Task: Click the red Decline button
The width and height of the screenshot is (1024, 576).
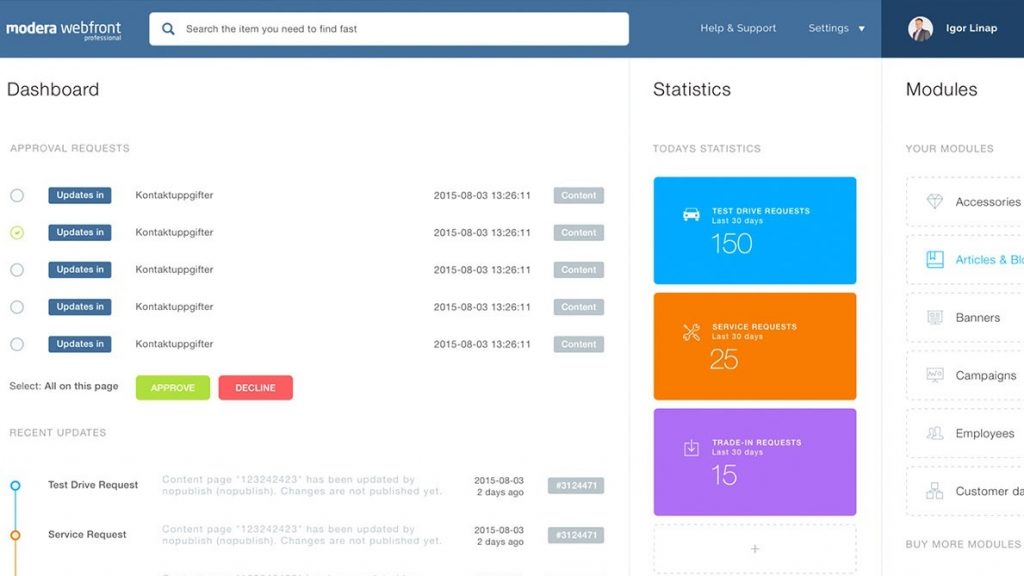Action: (255, 388)
